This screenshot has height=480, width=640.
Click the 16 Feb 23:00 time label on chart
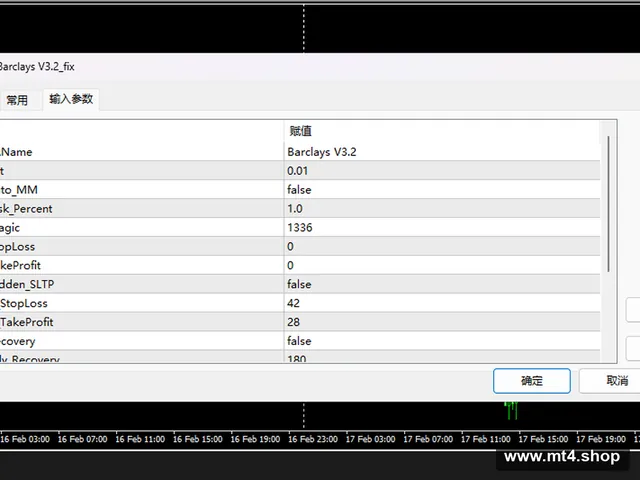(313, 439)
